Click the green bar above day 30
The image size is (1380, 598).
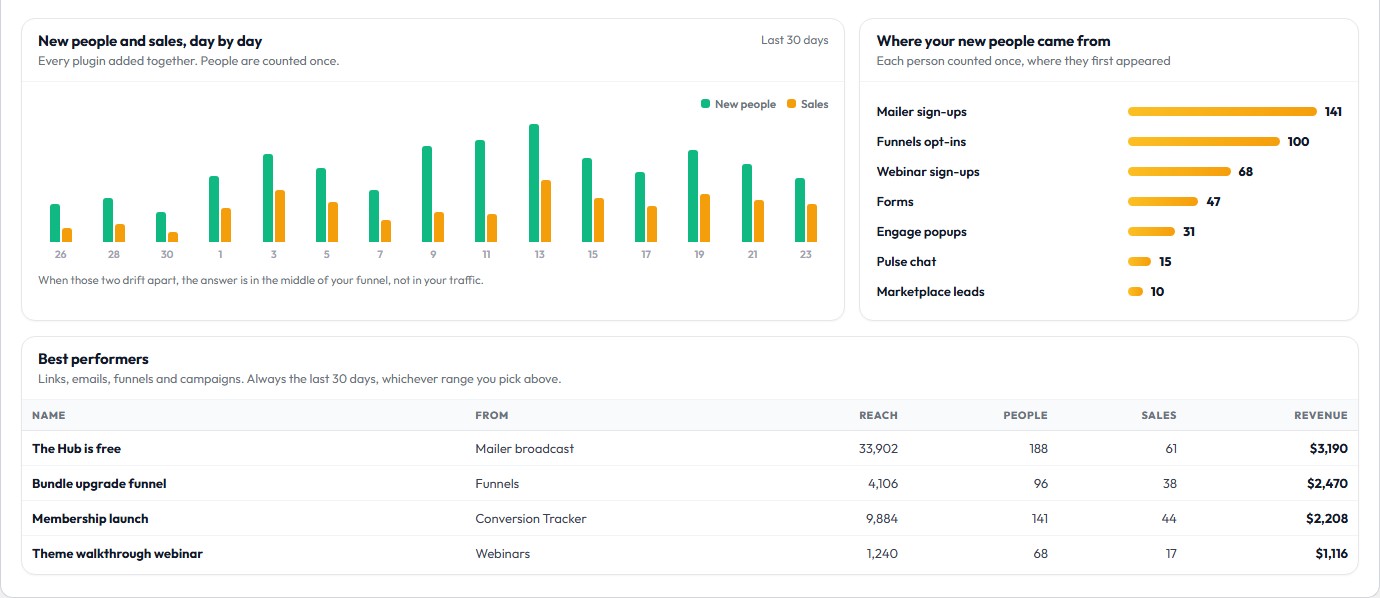[161, 227]
